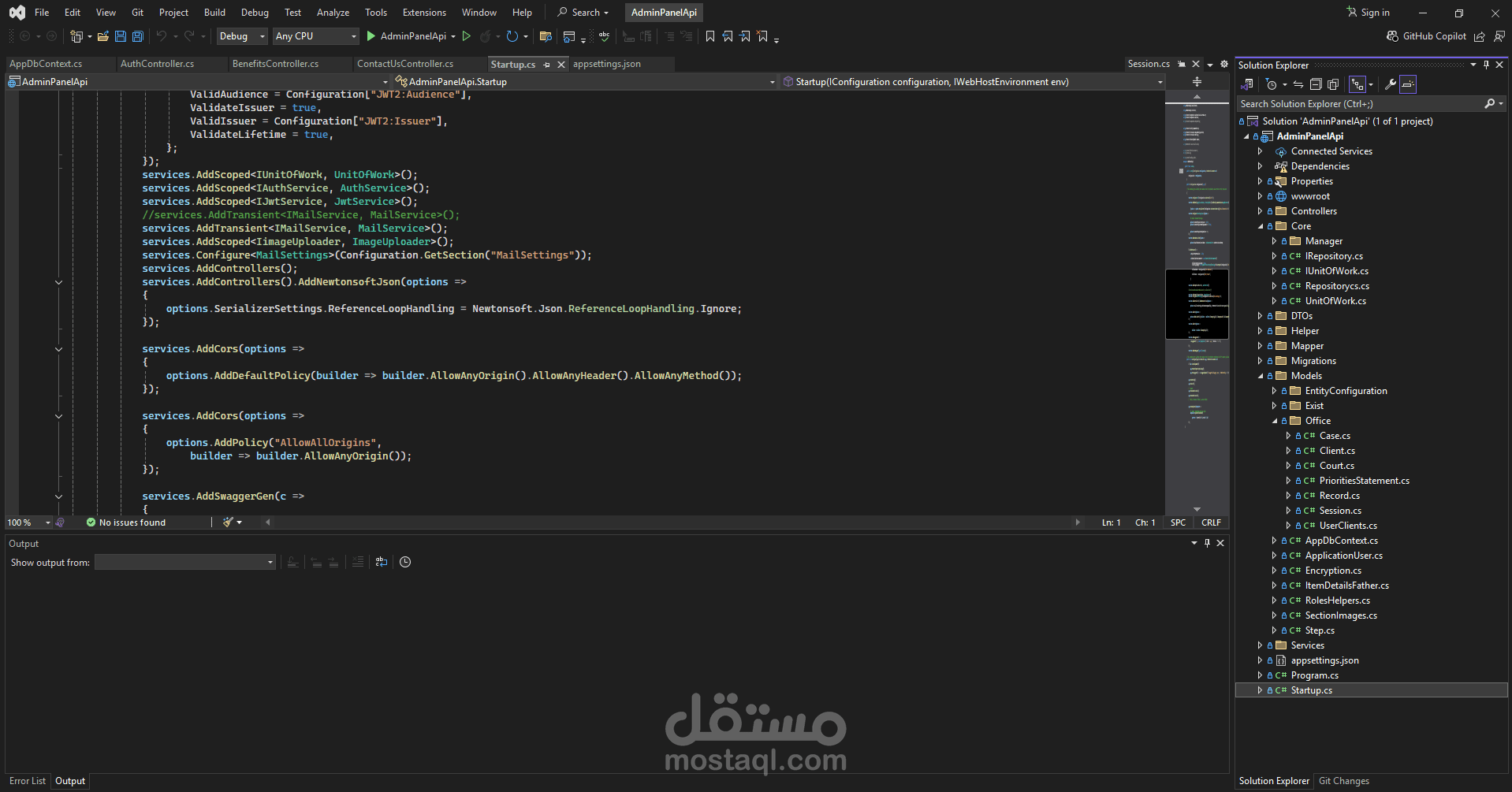
Task: Click the Search Solution Explorer input field
Action: click(x=1361, y=104)
